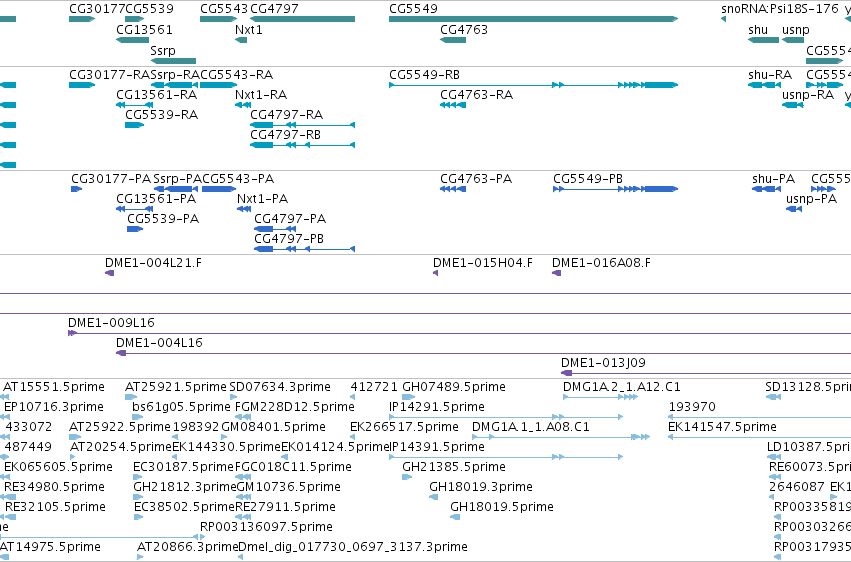Open the CG4763-RA transcript
This screenshot has width=851, height=562.
[x=453, y=105]
